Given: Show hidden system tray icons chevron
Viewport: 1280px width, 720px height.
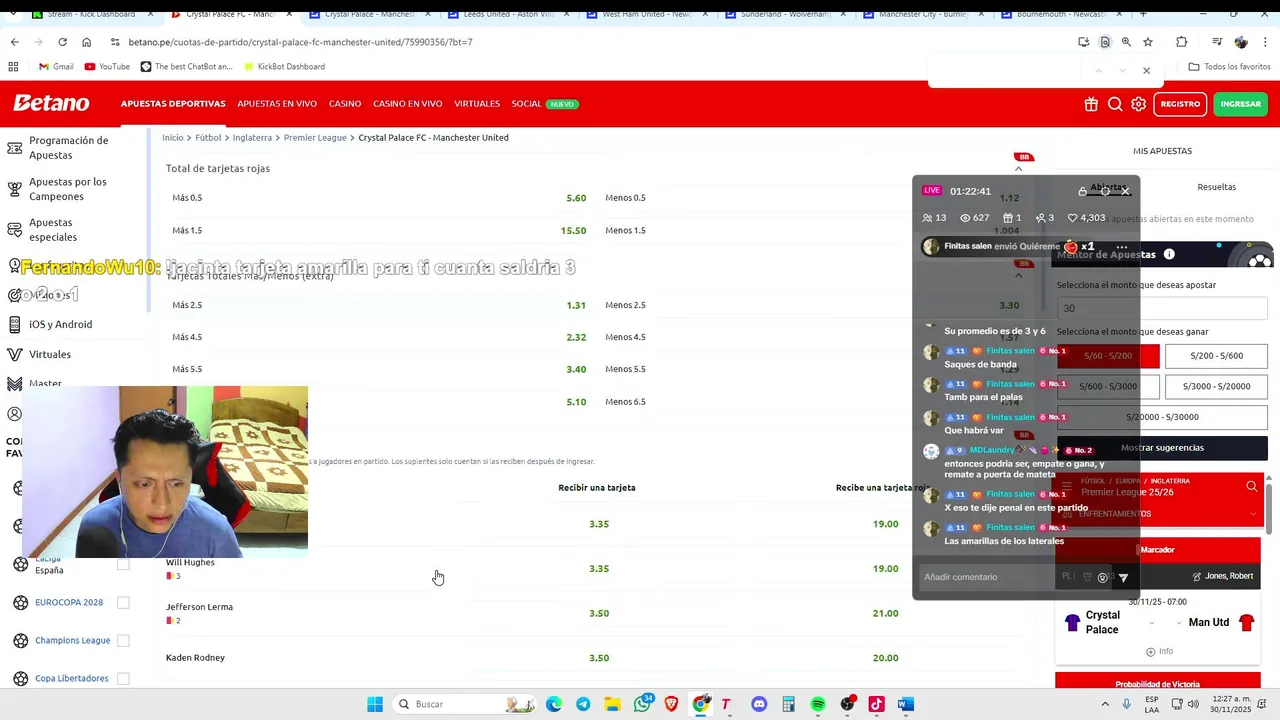Looking at the screenshot, I should coord(1105,704).
